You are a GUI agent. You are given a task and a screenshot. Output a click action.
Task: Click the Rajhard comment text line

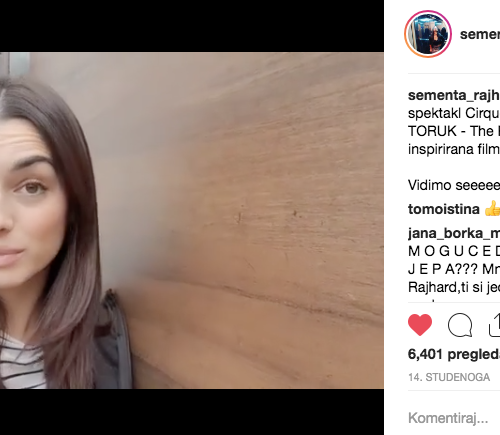click(x=454, y=287)
